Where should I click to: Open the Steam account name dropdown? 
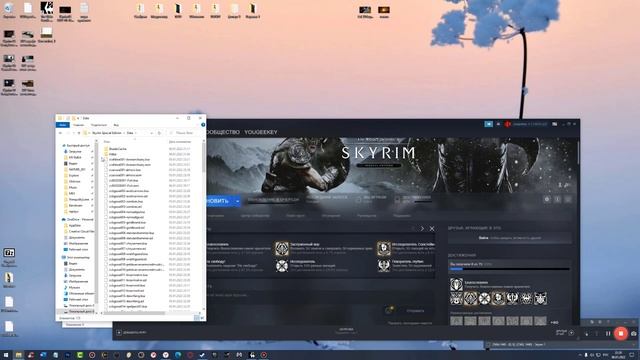tap(530, 124)
